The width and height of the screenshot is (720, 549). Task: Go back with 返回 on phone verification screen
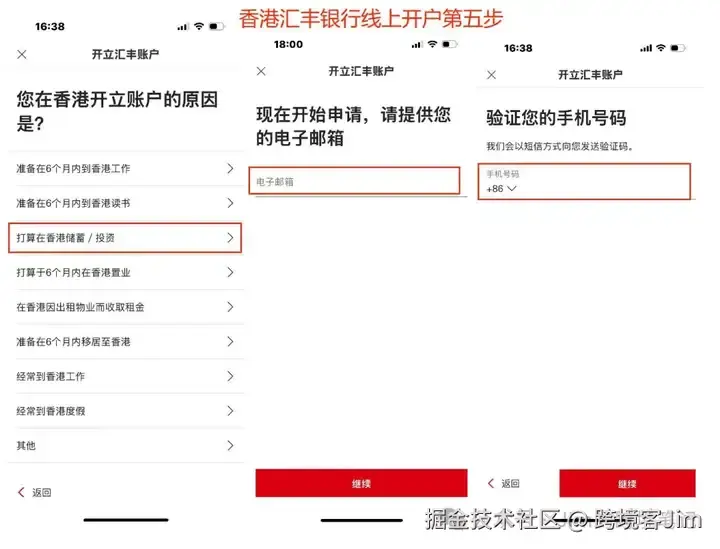click(x=504, y=483)
